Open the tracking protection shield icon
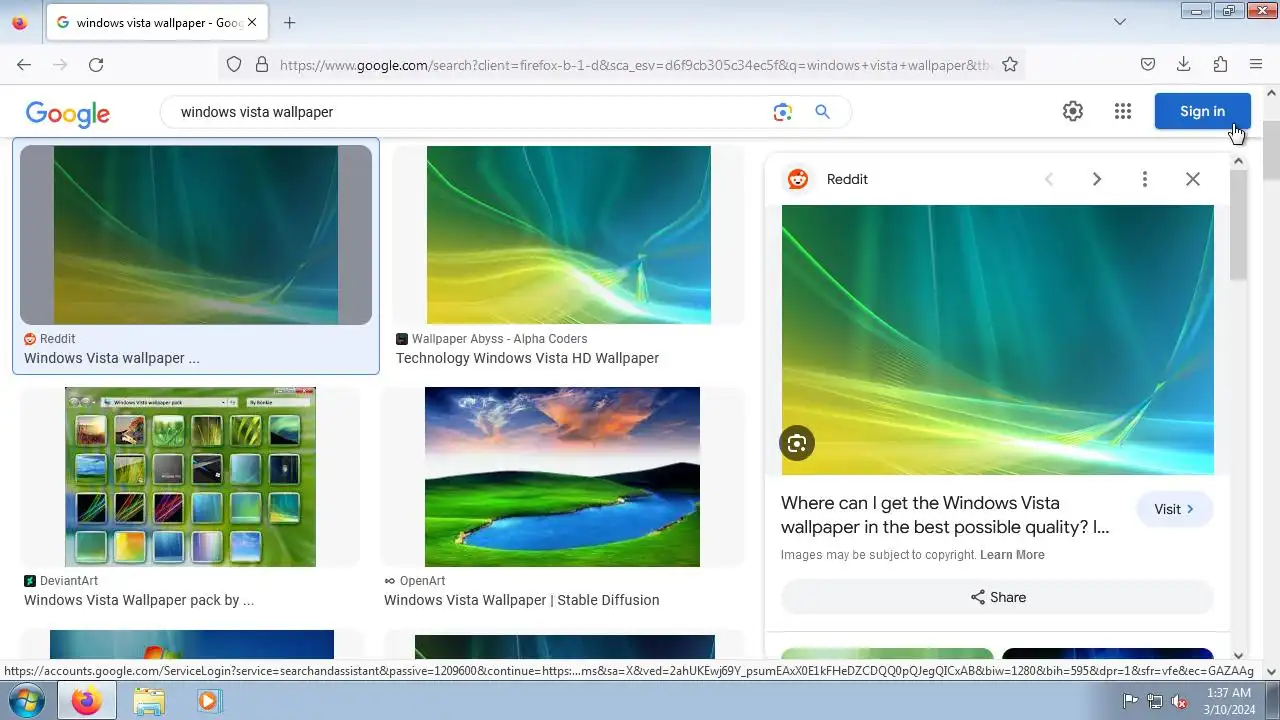This screenshot has width=1280, height=720. 234,65
